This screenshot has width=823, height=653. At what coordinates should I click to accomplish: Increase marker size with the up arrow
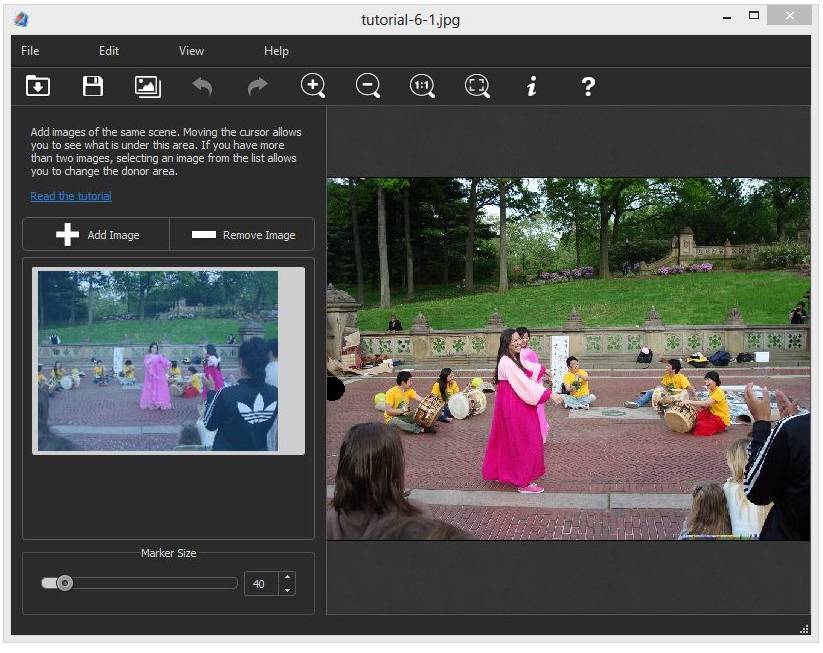coord(288,577)
